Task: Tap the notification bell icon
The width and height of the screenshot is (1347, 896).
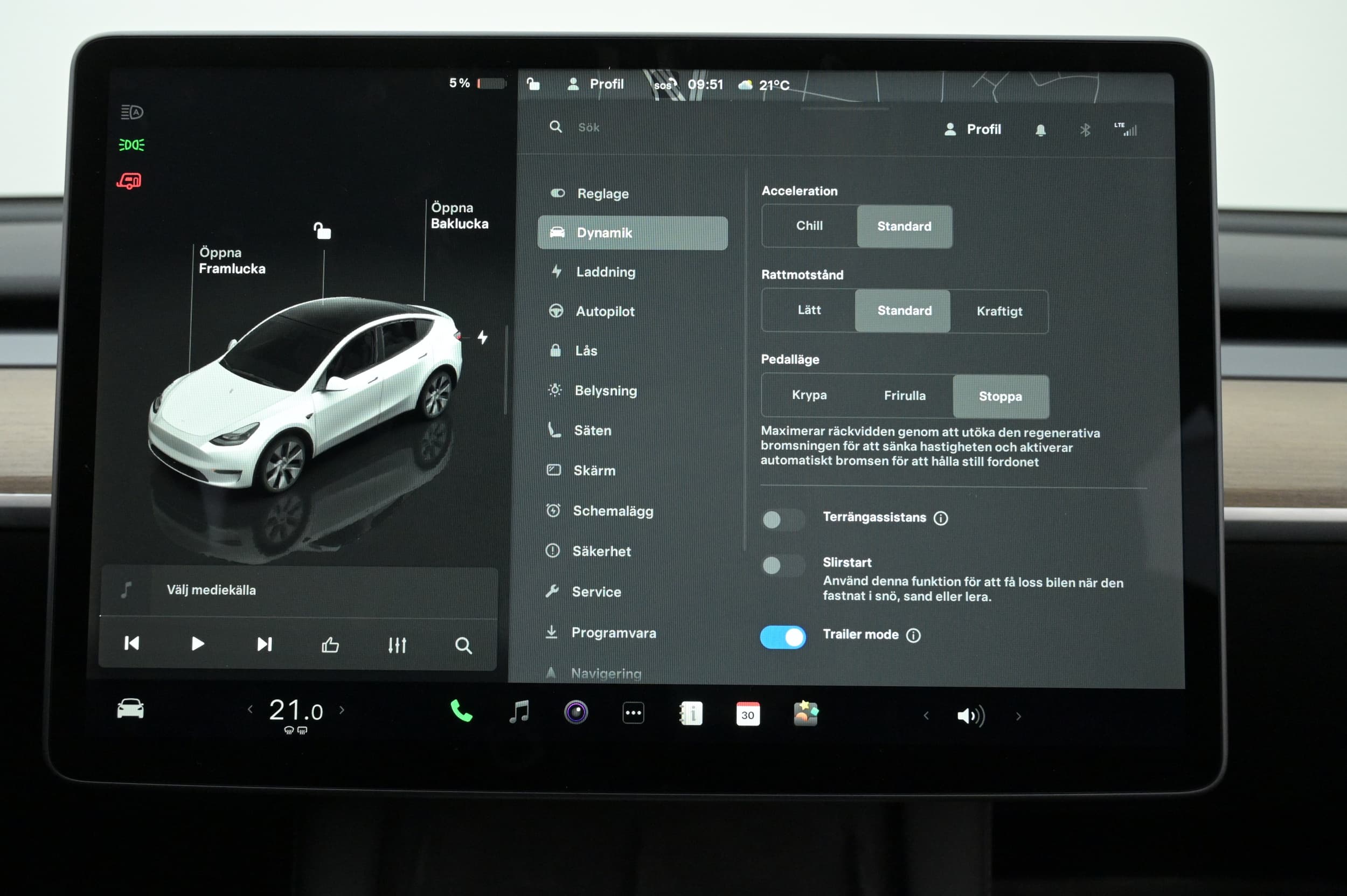Action: tap(1040, 130)
